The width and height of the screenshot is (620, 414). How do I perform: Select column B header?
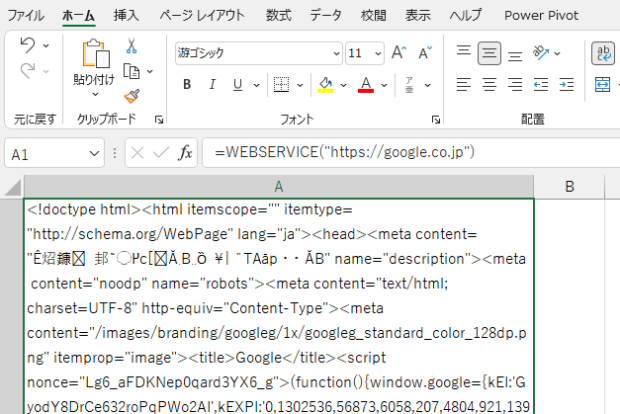click(569, 187)
